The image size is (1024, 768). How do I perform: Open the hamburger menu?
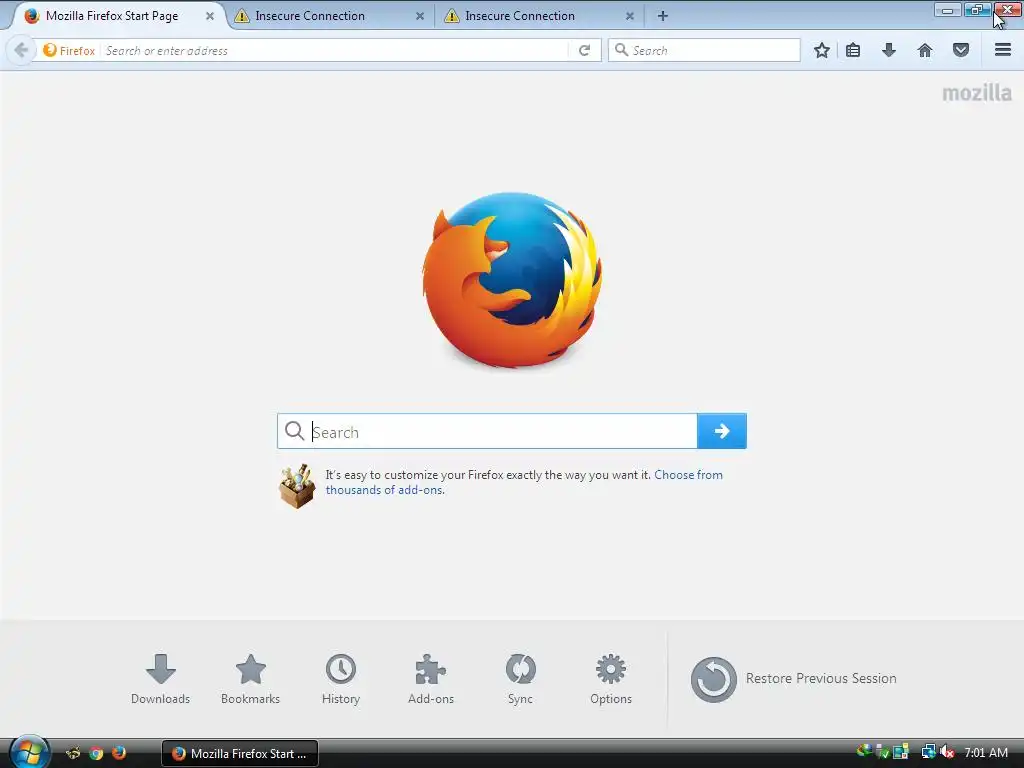(1003, 50)
